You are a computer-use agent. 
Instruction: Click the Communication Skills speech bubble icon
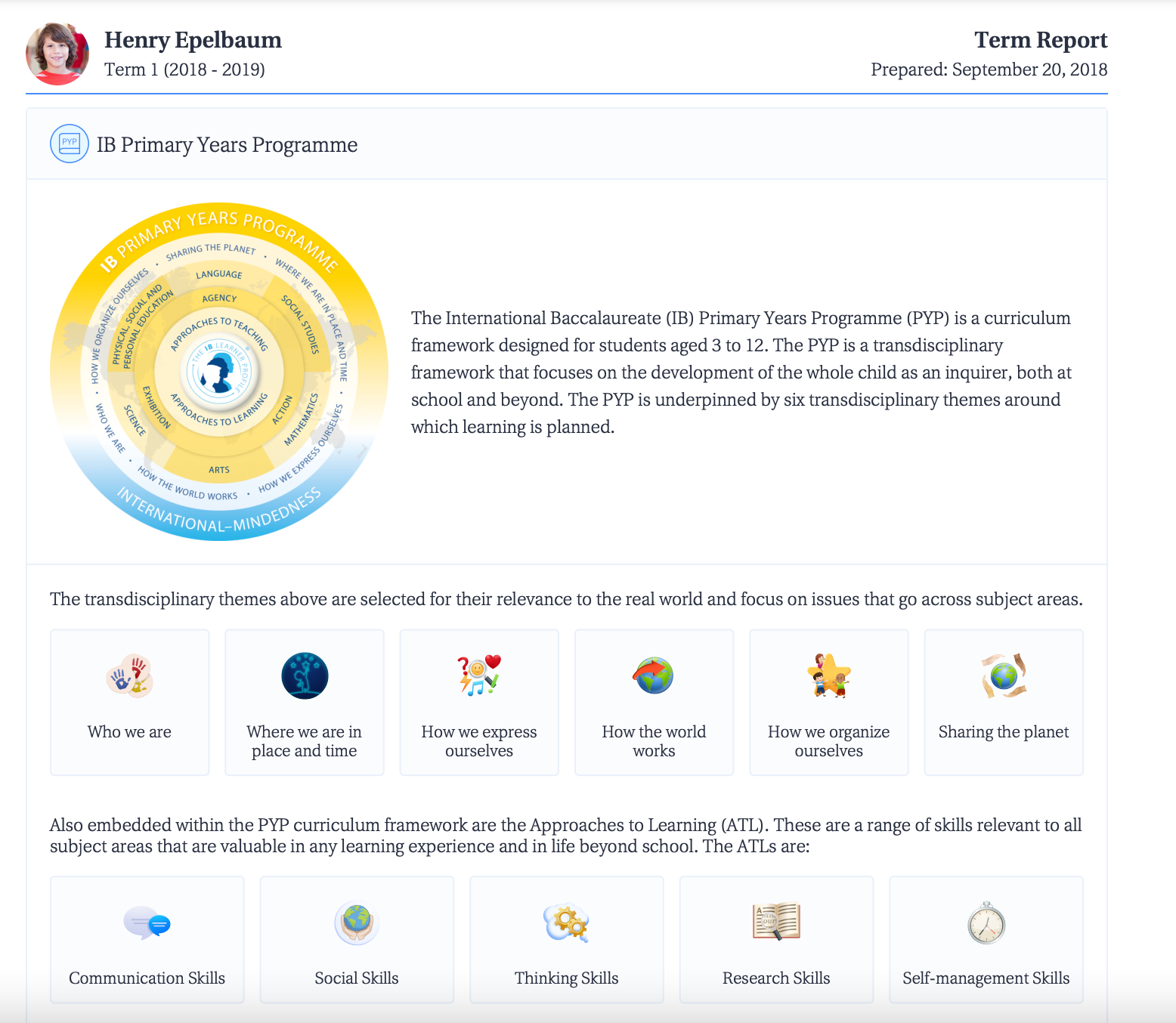tap(147, 923)
